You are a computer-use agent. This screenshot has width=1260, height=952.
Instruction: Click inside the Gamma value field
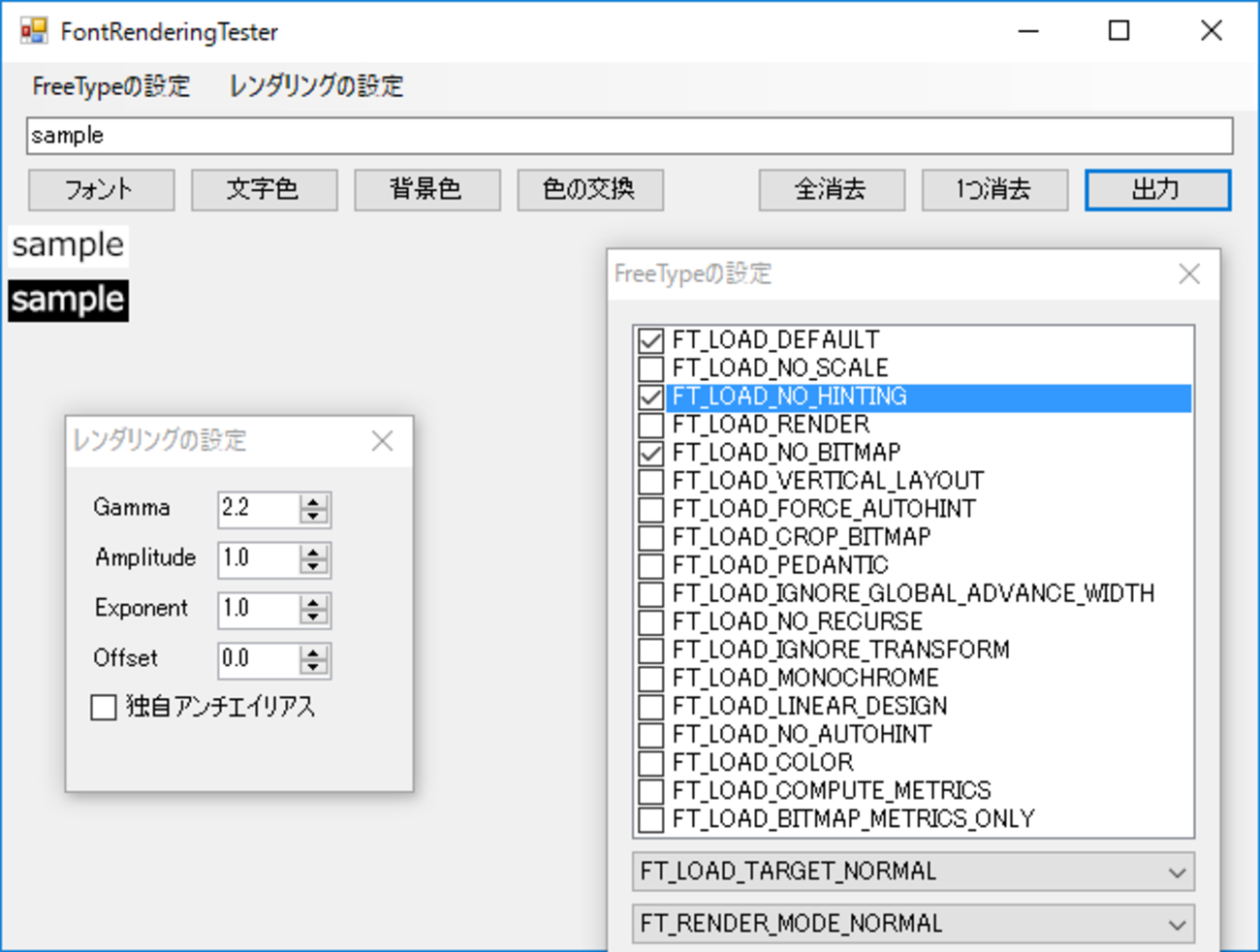(259, 509)
